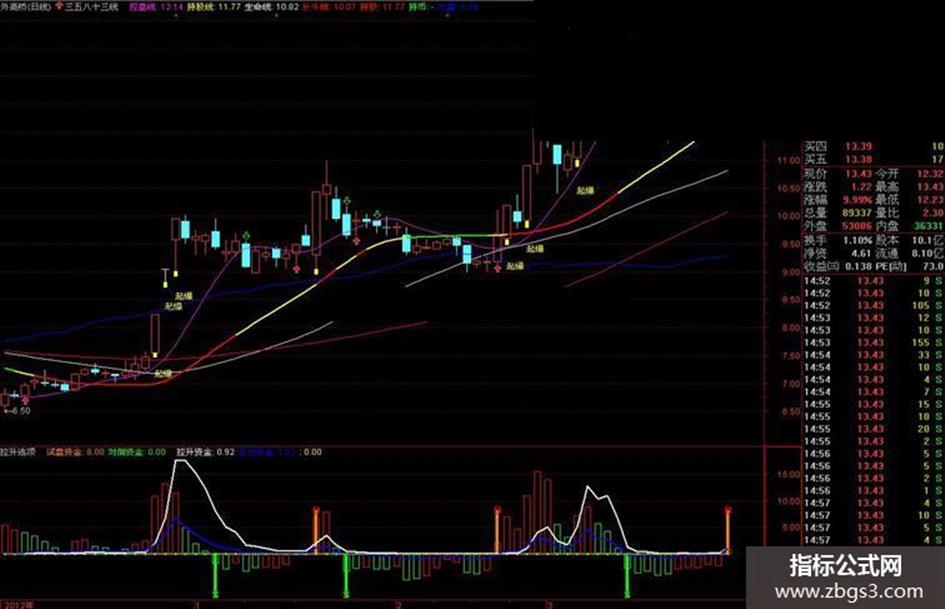Click the 涨幅 value 9.99%

click(856, 200)
